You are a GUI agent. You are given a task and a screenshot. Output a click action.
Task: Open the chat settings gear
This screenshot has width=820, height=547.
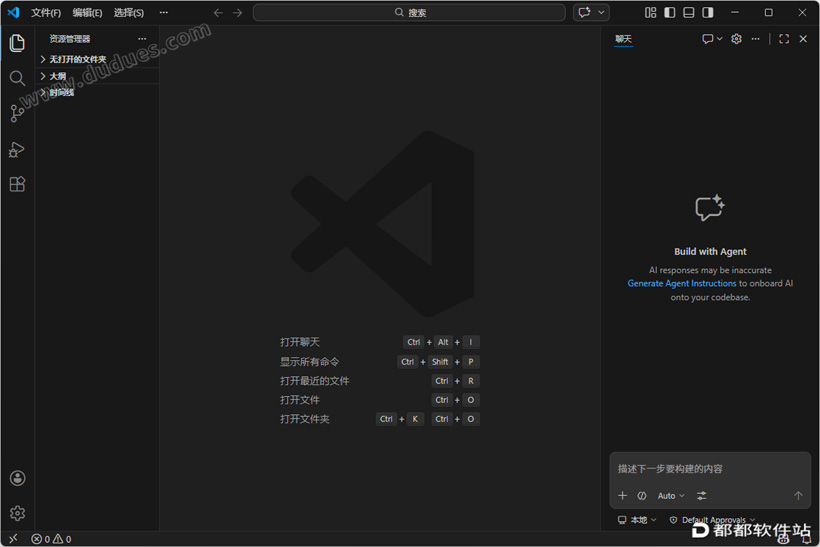tap(736, 39)
